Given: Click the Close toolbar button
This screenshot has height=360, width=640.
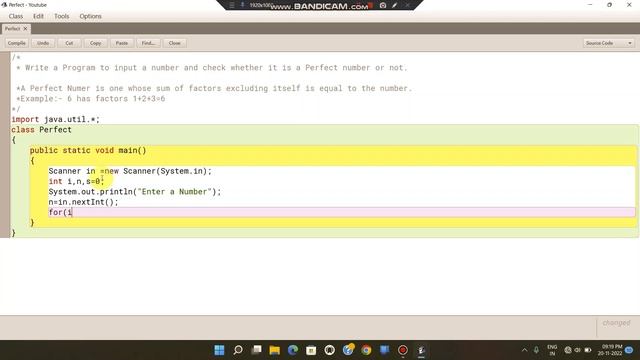Looking at the screenshot, I should (x=175, y=43).
